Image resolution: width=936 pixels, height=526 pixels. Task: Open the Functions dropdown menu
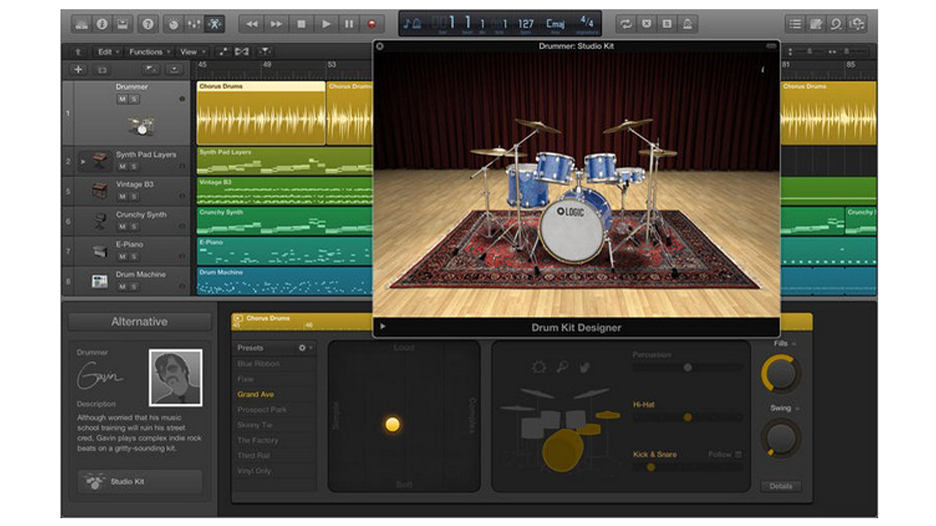[x=148, y=51]
